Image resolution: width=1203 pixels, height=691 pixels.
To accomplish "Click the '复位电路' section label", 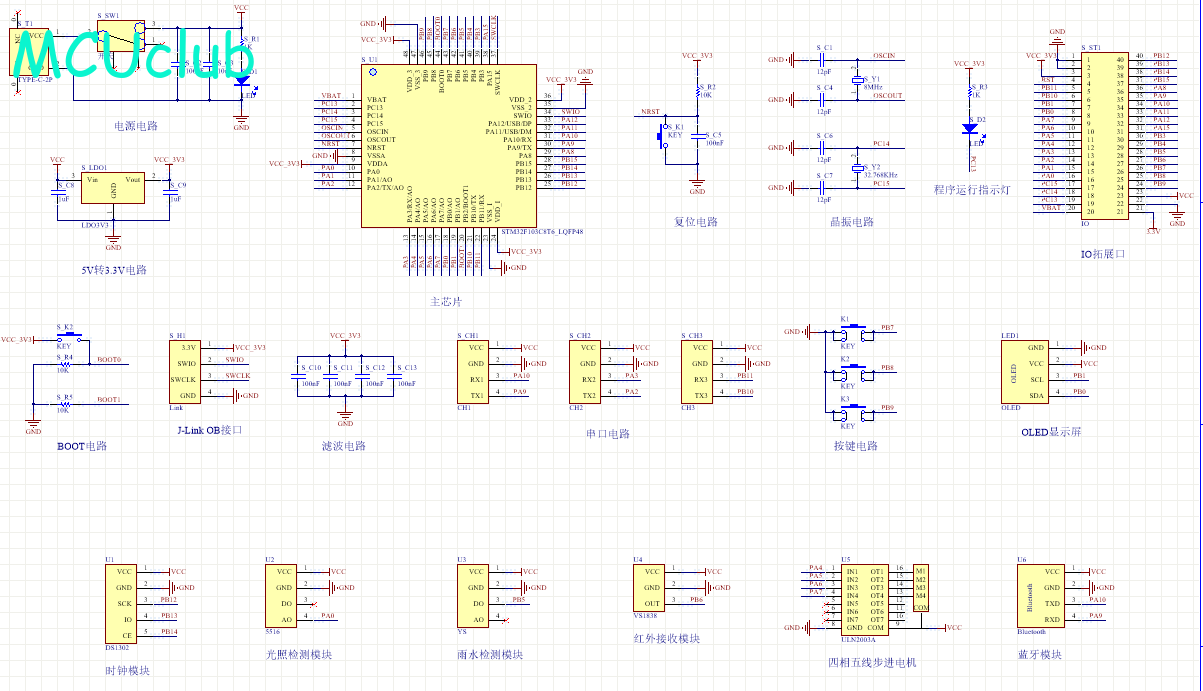I will pos(696,222).
